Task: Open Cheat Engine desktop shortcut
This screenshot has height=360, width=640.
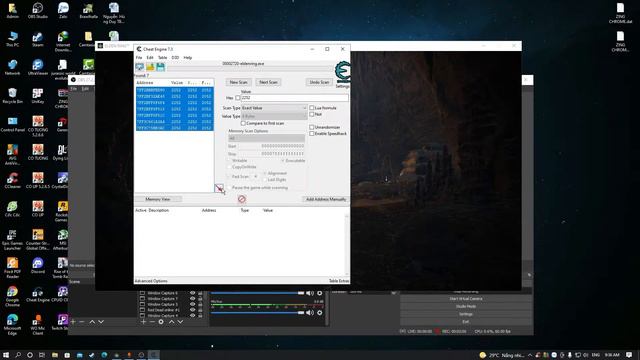Action: point(38,294)
